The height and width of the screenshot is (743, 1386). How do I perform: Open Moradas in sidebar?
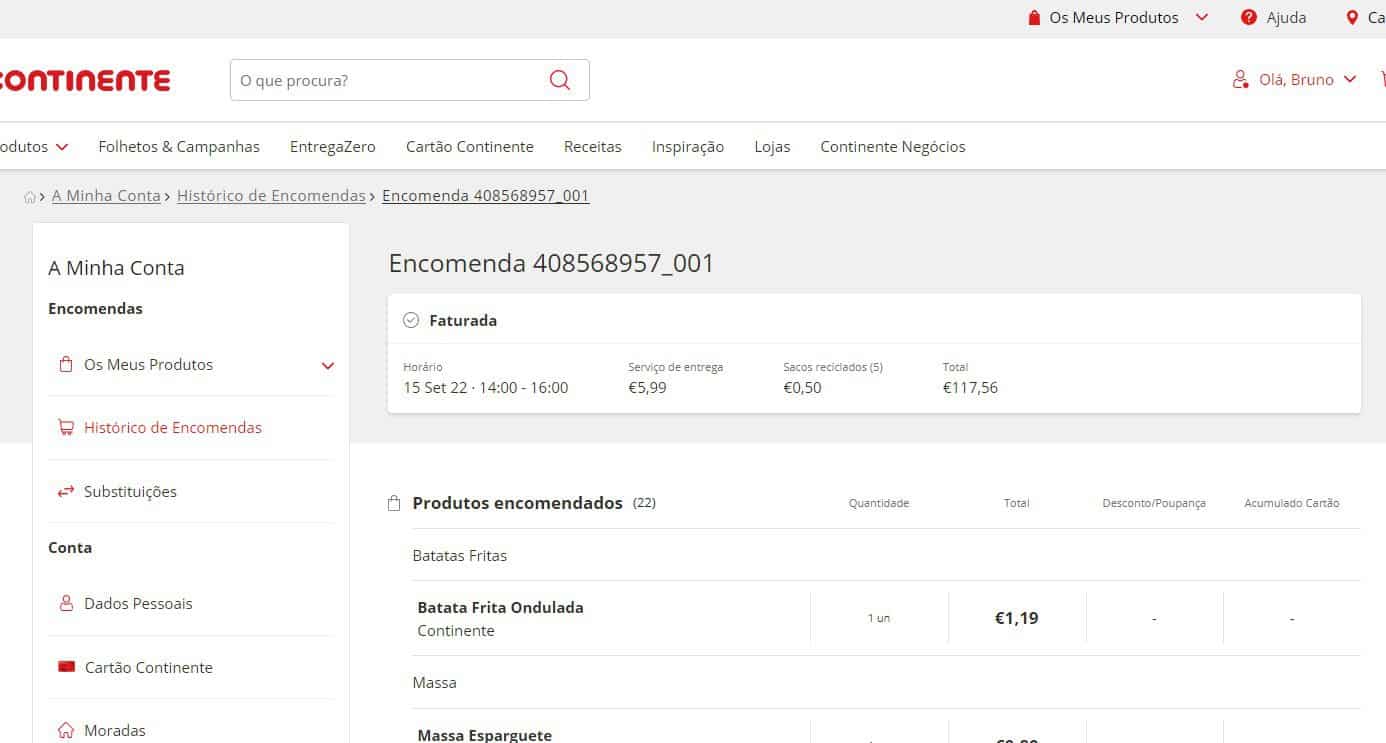coord(115,731)
